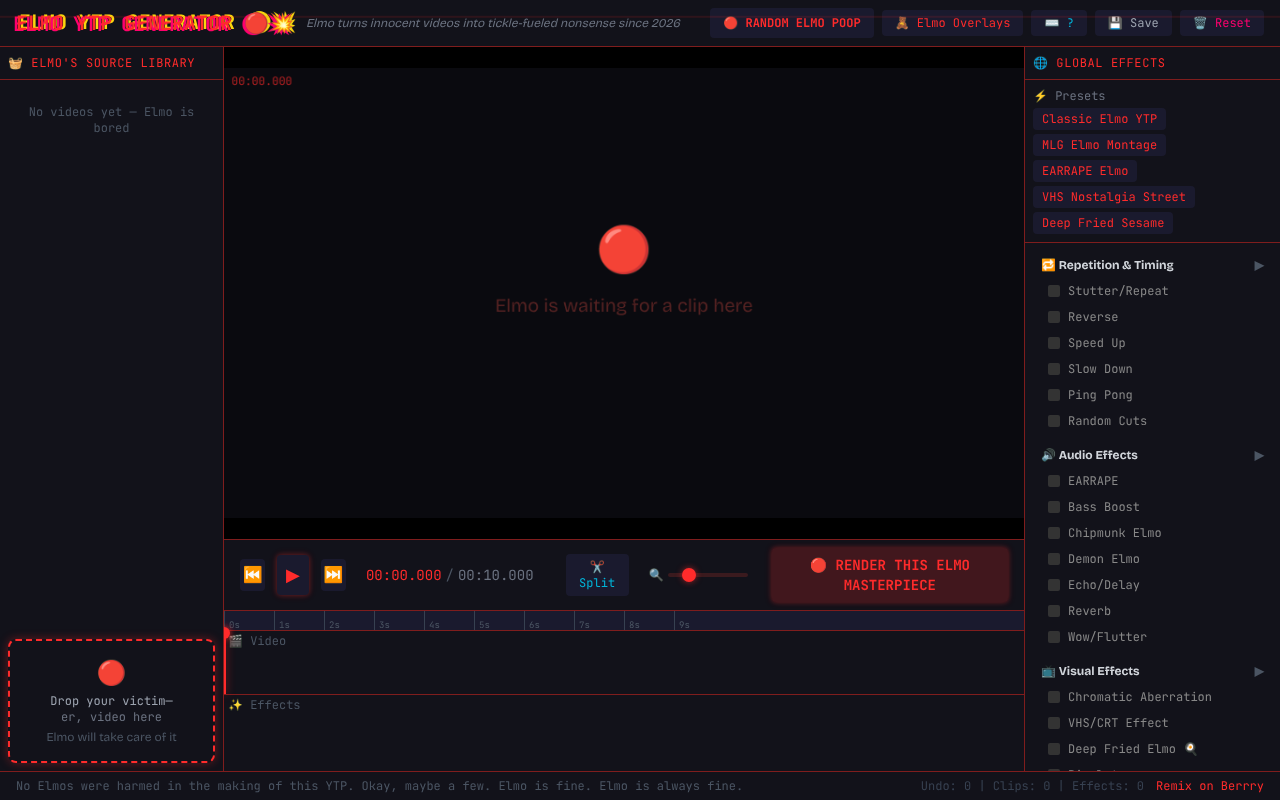Check Wow/Flutter effect
Image resolution: width=1280 pixels, height=800 pixels.
tap(1054, 637)
